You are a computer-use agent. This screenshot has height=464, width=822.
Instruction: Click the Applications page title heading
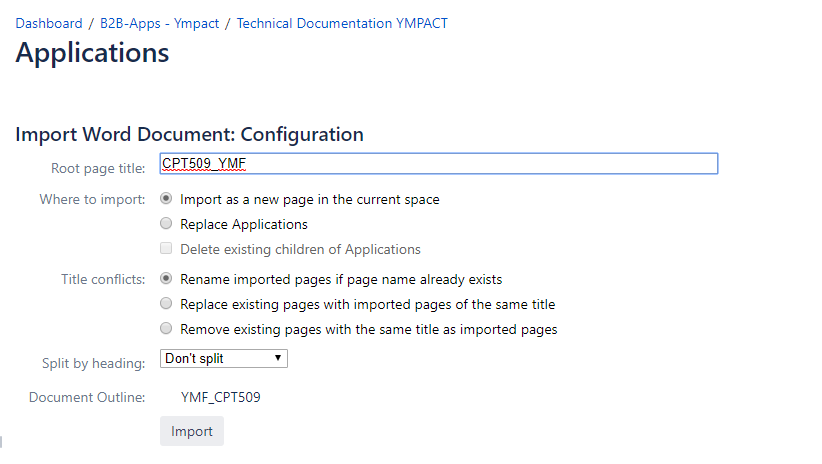coord(92,53)
